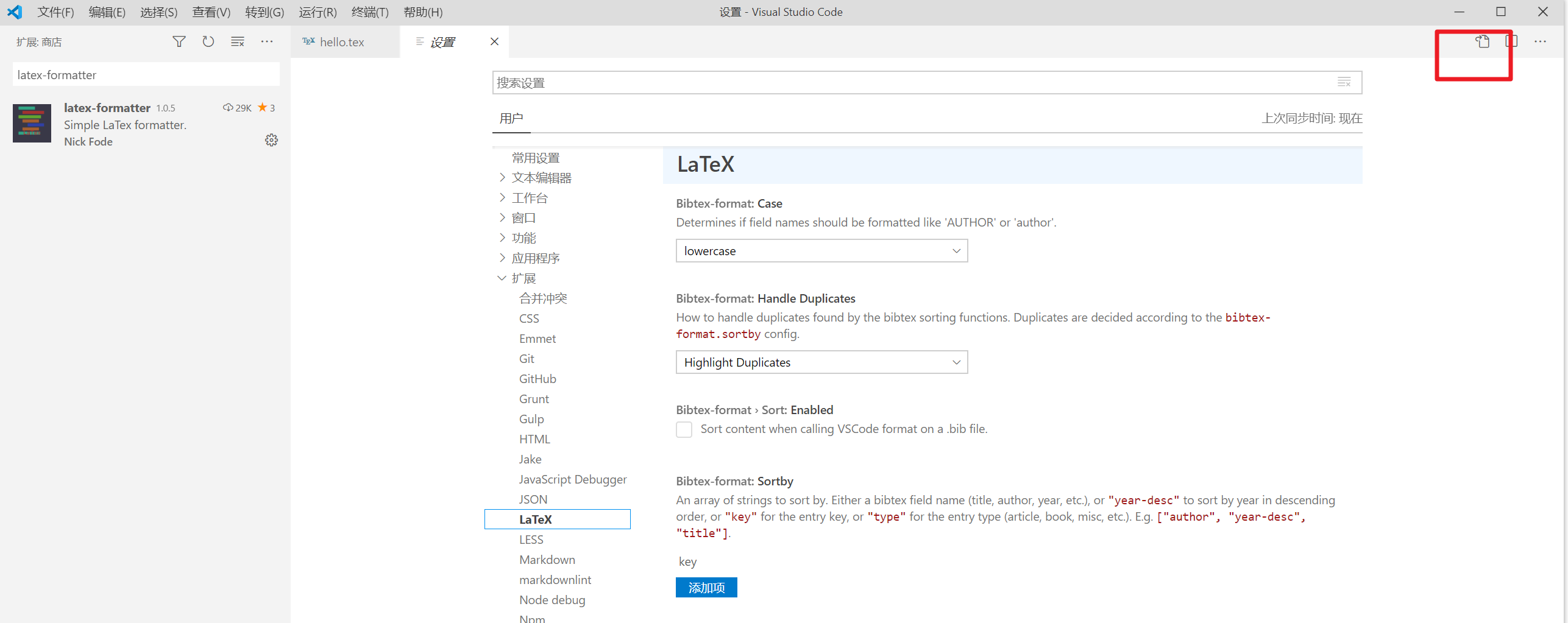This screenshot has width=1568, height=623.
Task: Open the 终端(T) menu
Action: [370, 12]
